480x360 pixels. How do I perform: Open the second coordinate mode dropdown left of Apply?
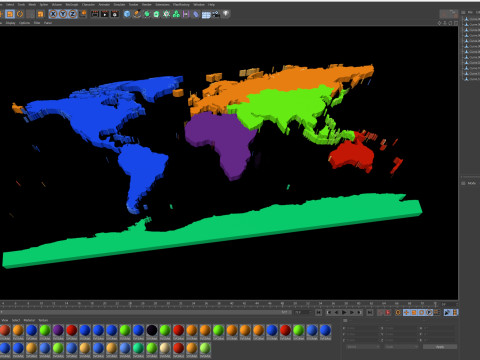(x=401, y=347)
